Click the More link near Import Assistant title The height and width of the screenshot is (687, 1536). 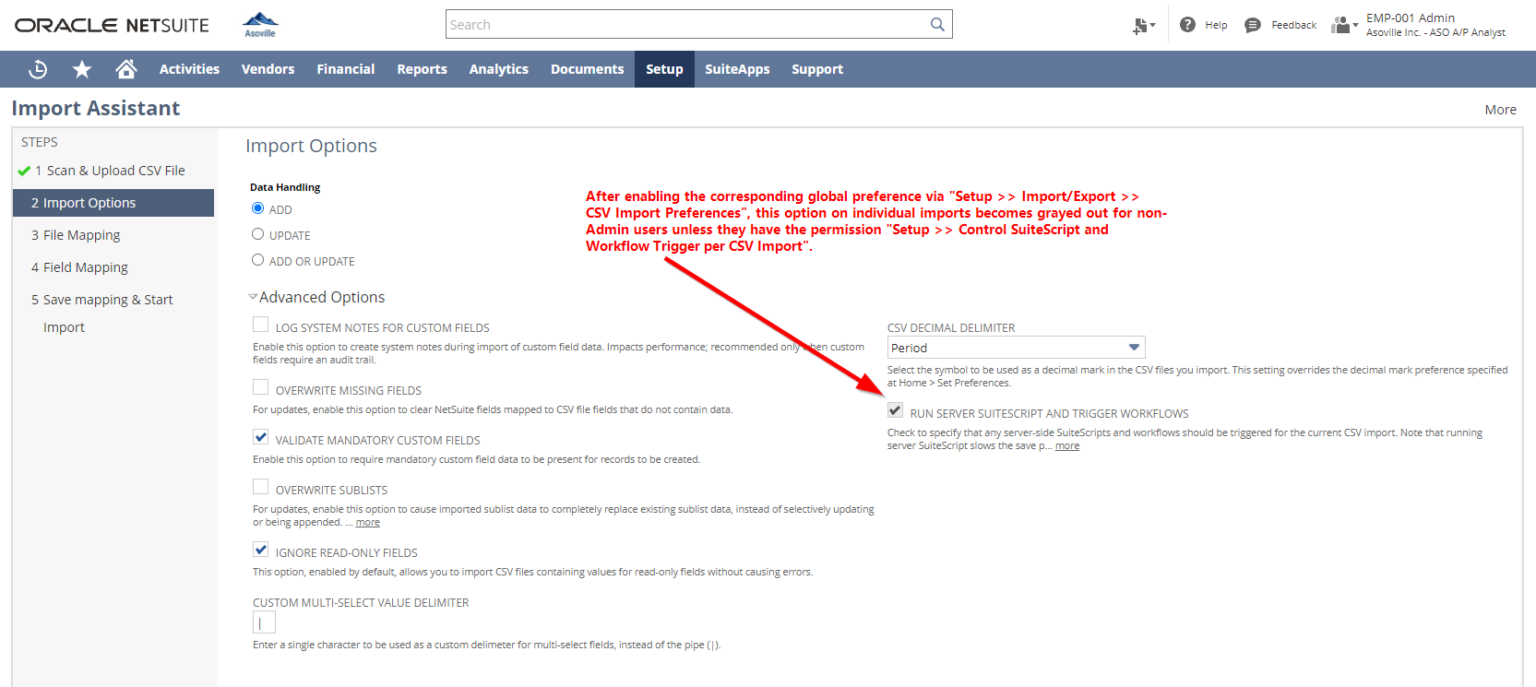[1500, 109]
